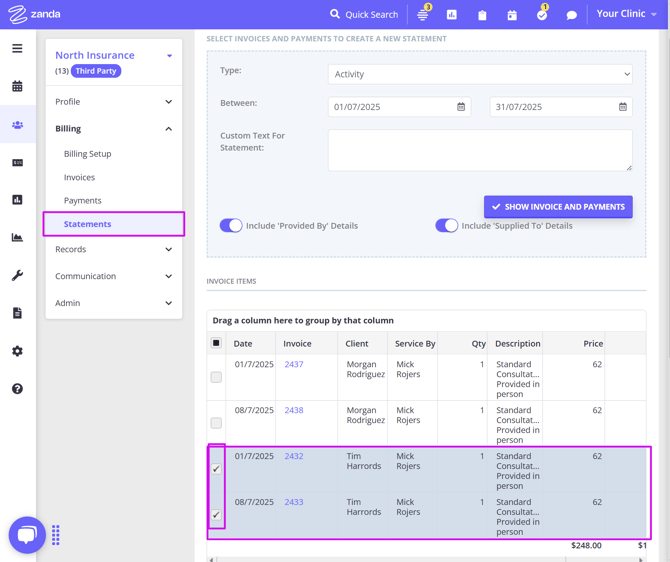Click Show Invoice and Payments button
Image resolution: width=670 pixels, height=562 pixels.
click(x=558, y=207)
